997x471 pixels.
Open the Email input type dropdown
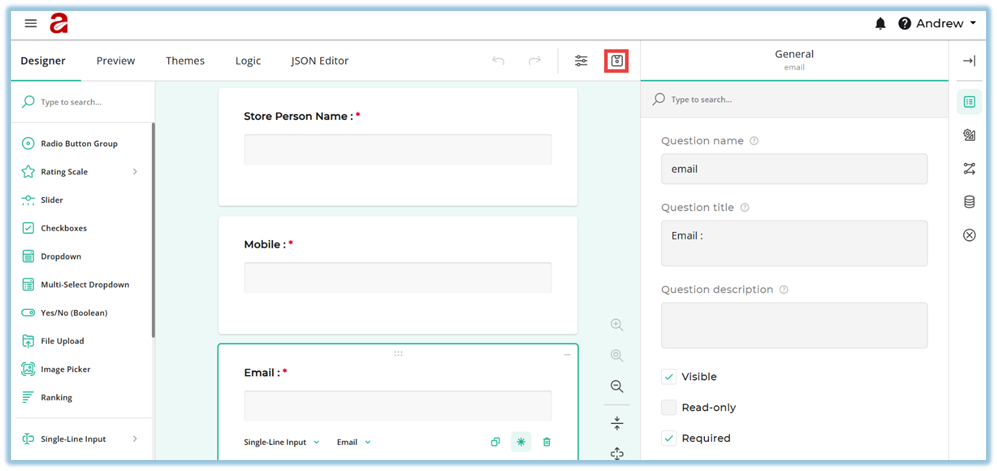point(353,442)
